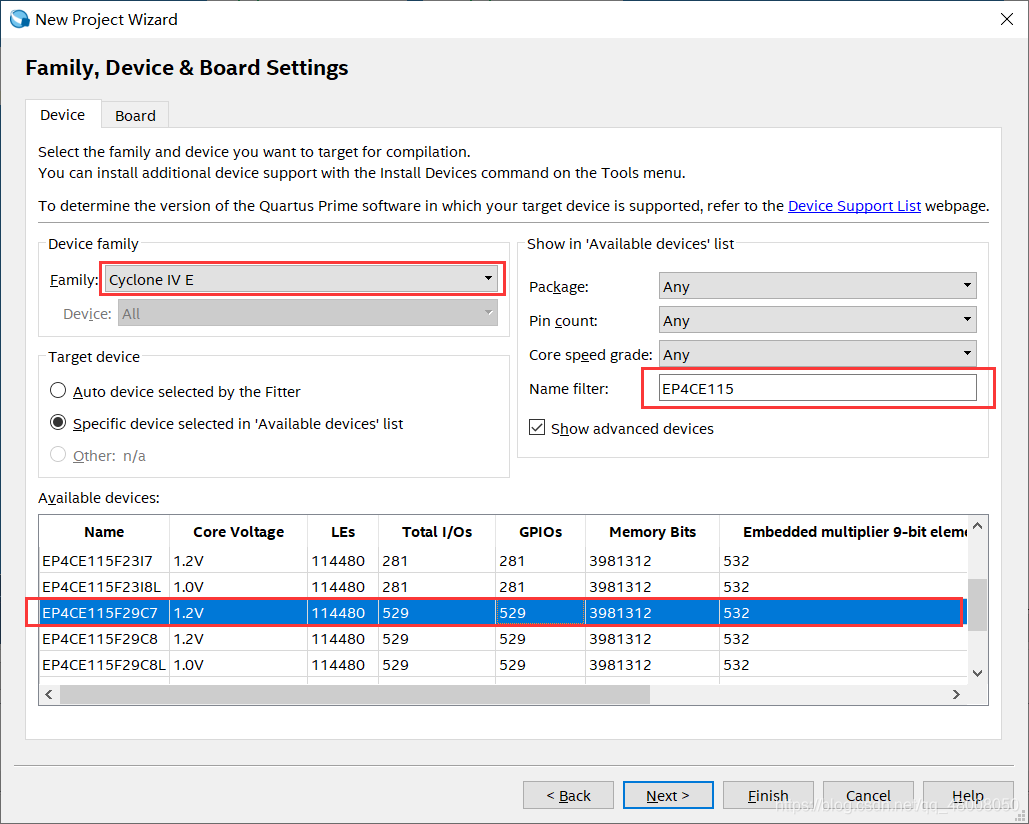Select Specific device selected in Available devices list
The width and height of the screenshot is (1029, 824).
coord(58,423)
